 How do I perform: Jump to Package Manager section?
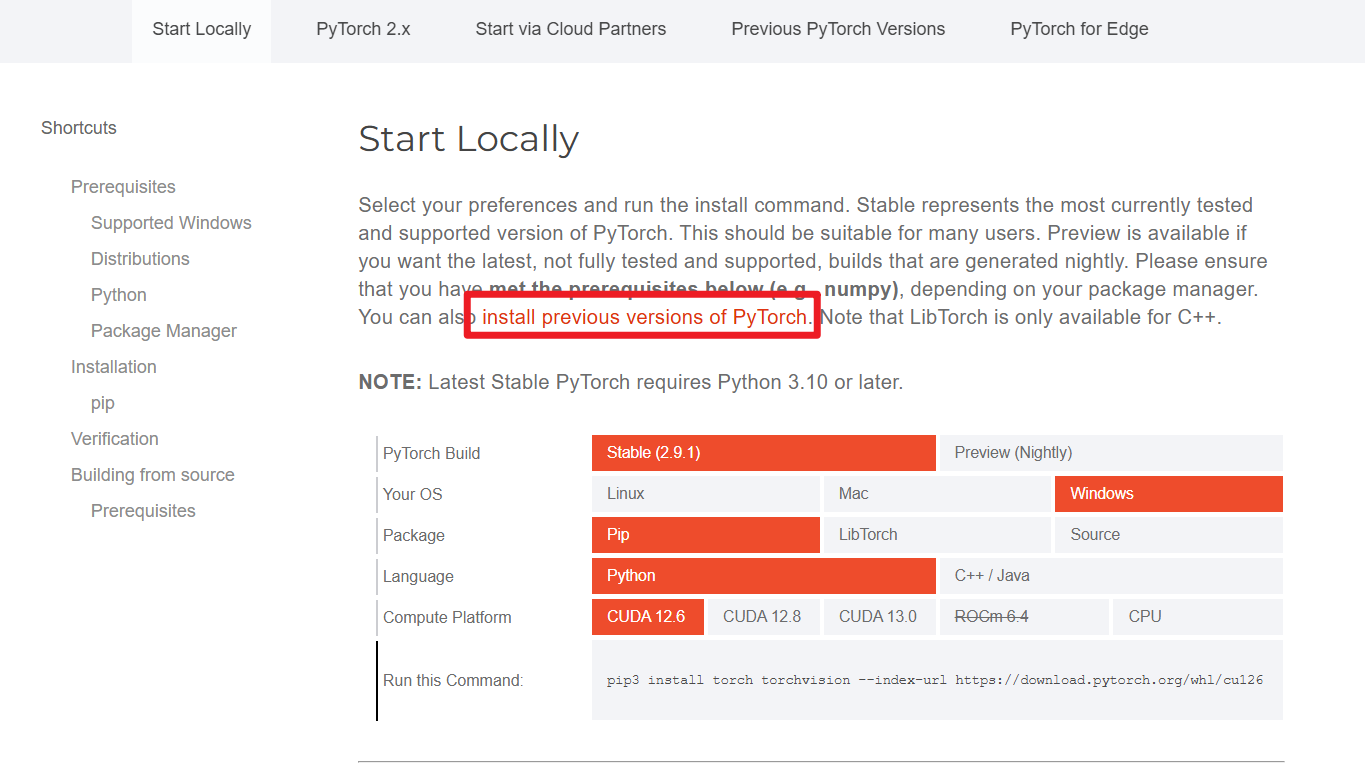click(164, 331)
